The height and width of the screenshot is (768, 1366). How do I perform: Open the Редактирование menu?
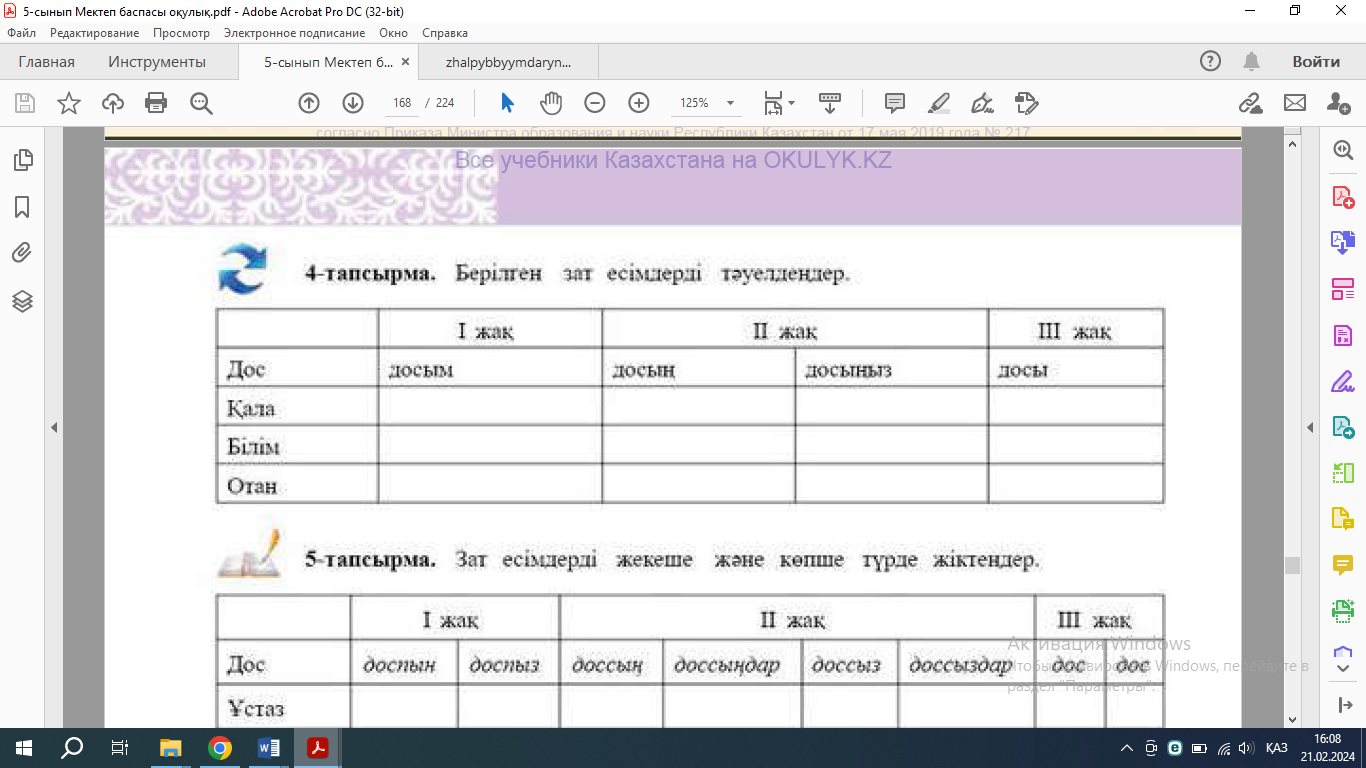coord(94,33)
